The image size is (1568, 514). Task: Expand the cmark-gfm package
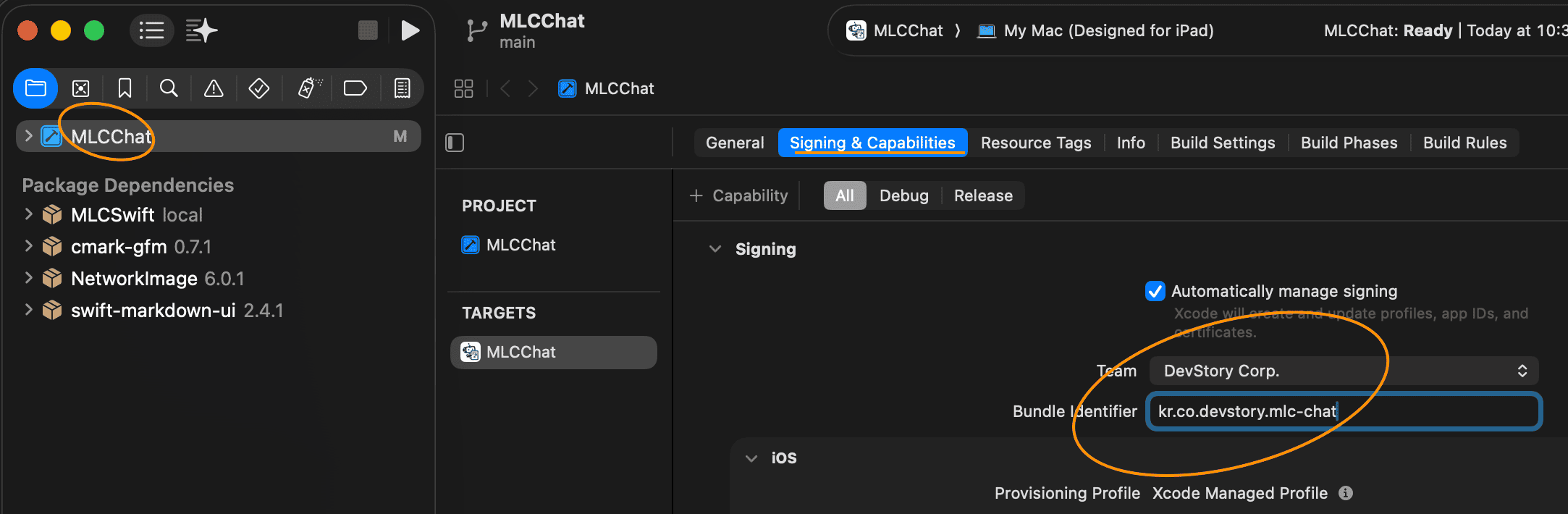pyautogui.click(x=28, y=246)
